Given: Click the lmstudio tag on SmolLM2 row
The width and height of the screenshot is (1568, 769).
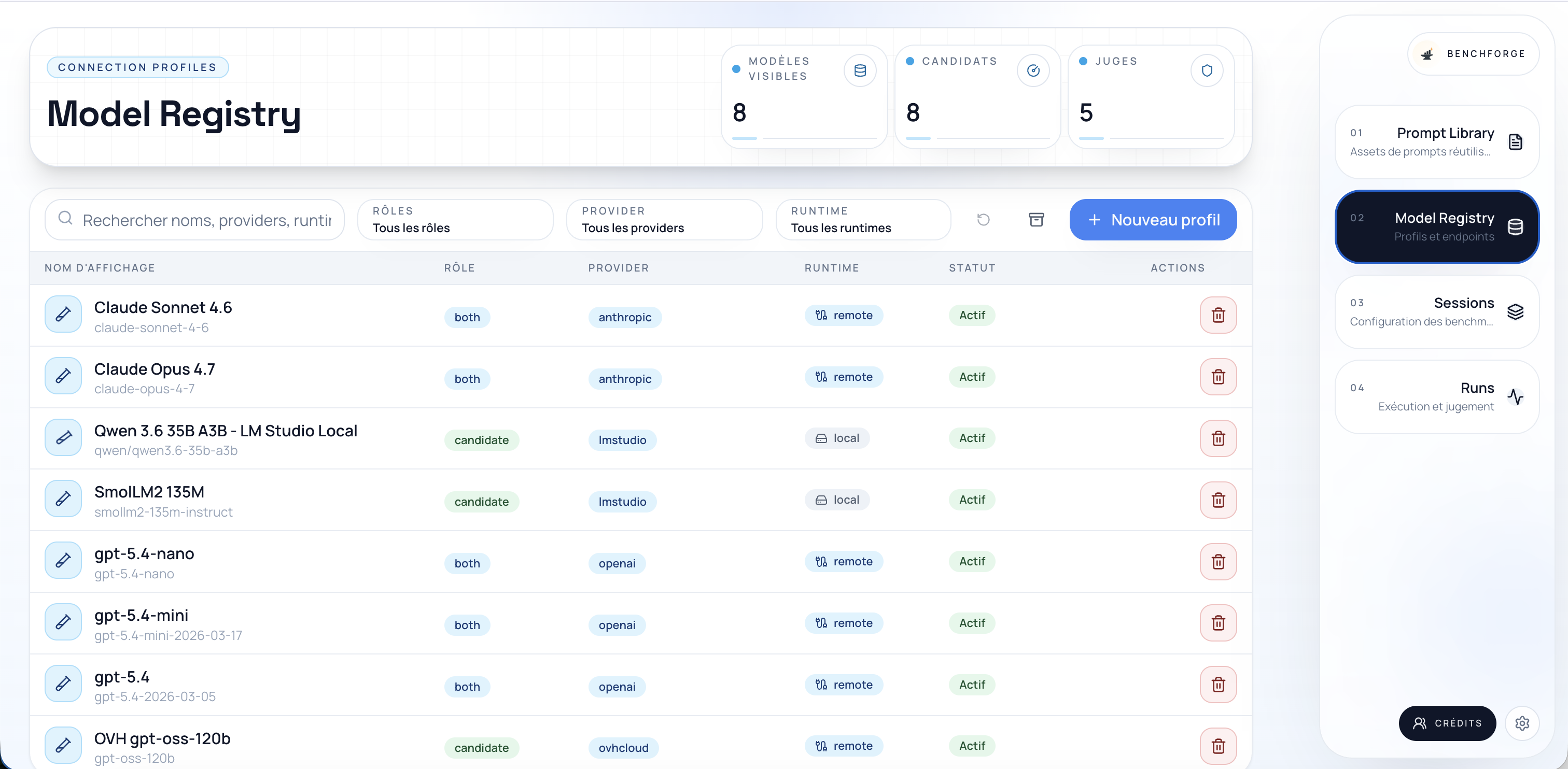Looking at the screenshot, I should point(622,501).
